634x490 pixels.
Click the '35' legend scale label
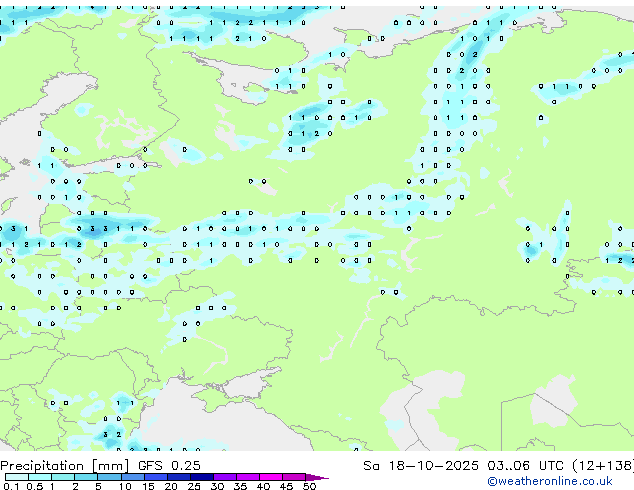(x=240, y=486)
